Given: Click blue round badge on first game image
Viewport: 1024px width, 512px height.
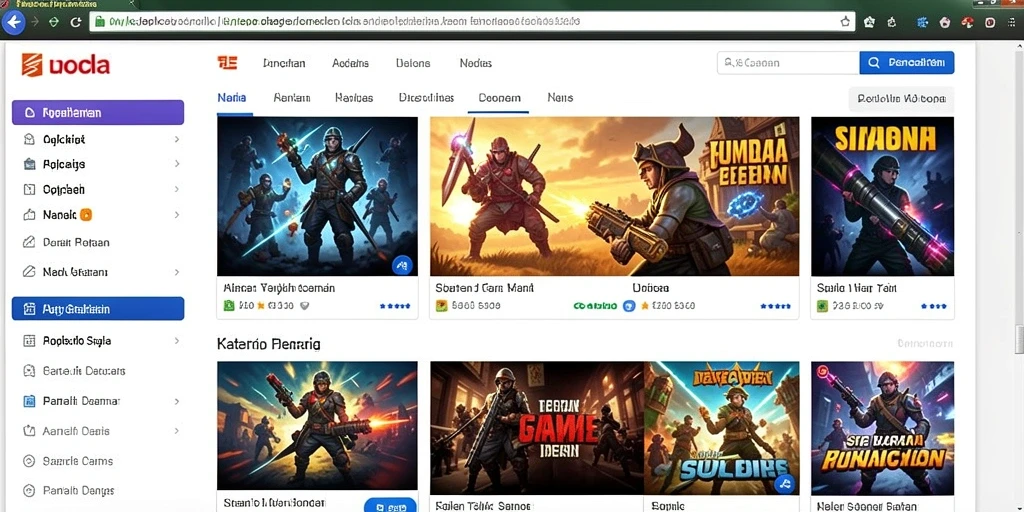Looking at the screenshot, I should point(402,265).
